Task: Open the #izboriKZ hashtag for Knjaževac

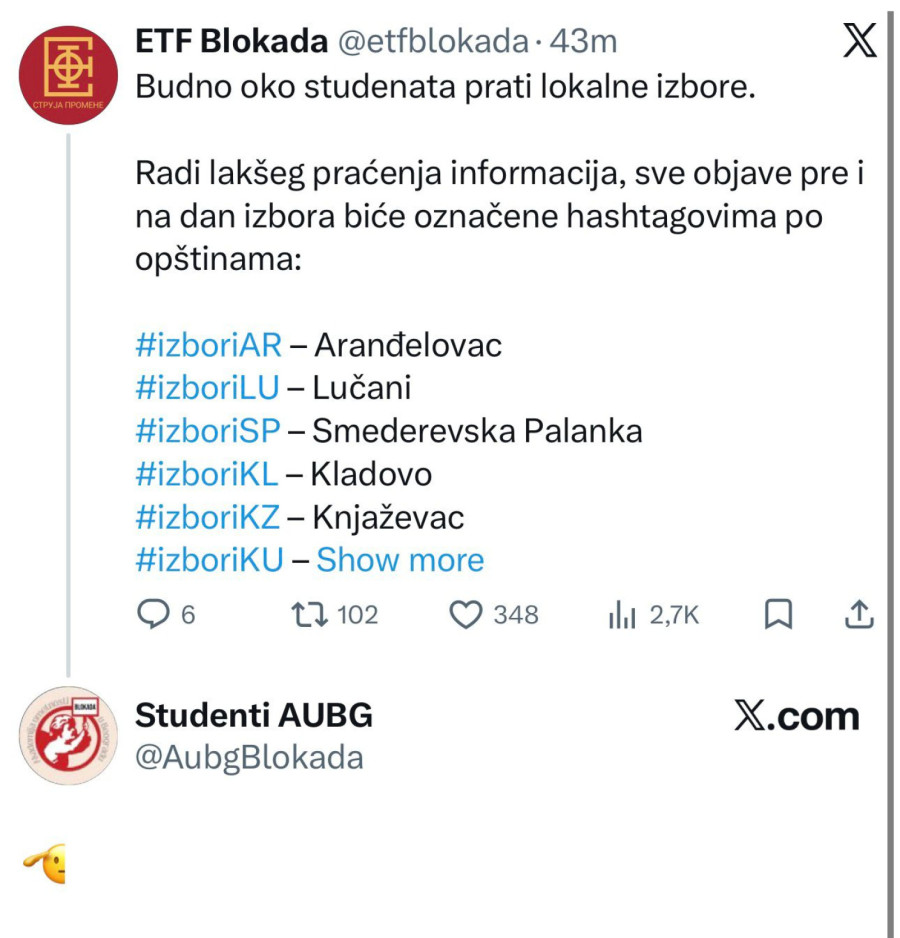Action: (x=206, y=516)
